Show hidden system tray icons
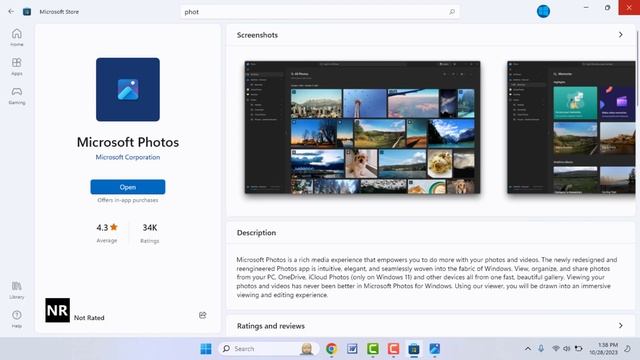 (528, 349)
